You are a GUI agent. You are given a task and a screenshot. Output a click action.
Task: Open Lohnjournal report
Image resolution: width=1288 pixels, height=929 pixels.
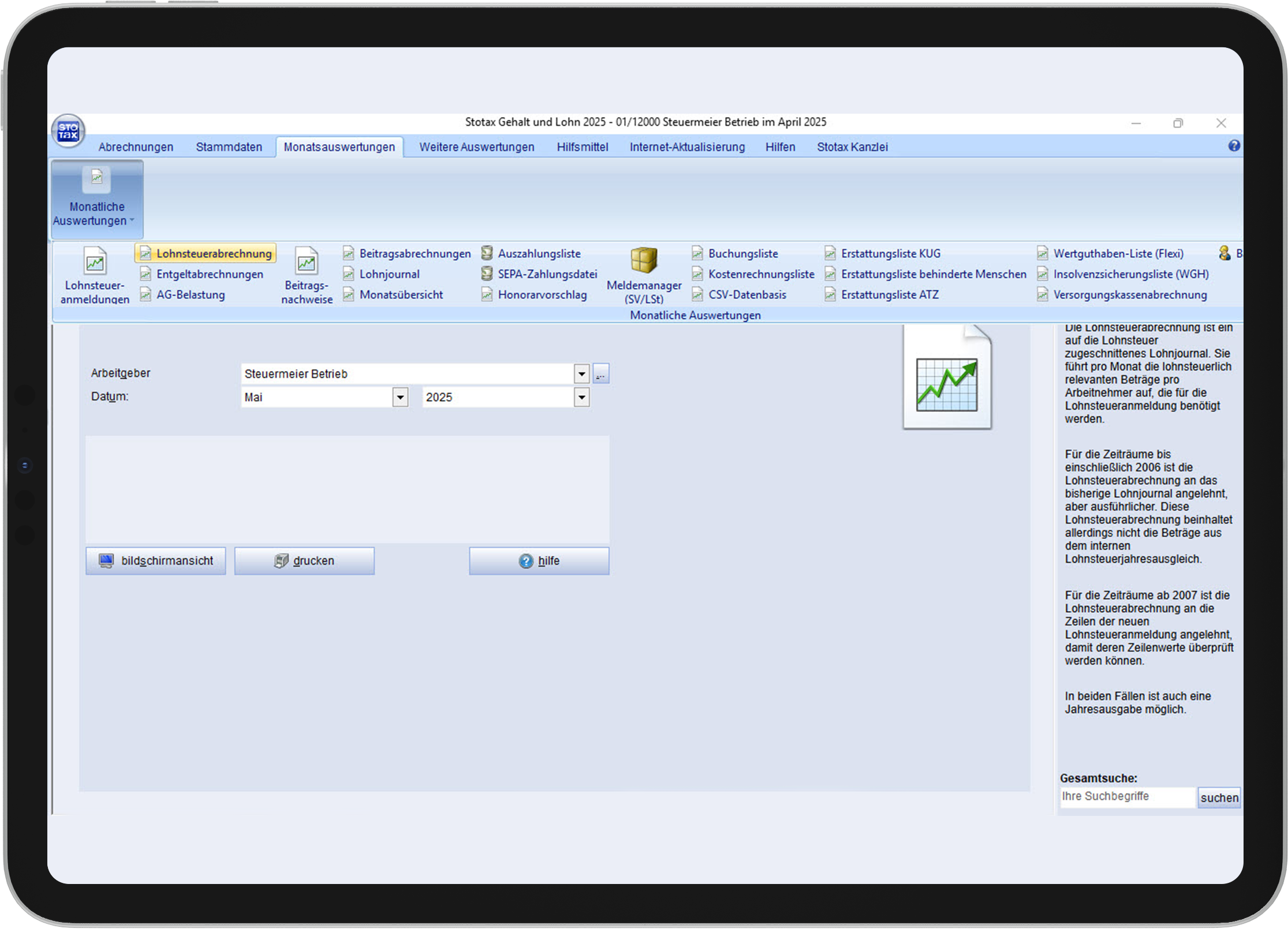382,274
